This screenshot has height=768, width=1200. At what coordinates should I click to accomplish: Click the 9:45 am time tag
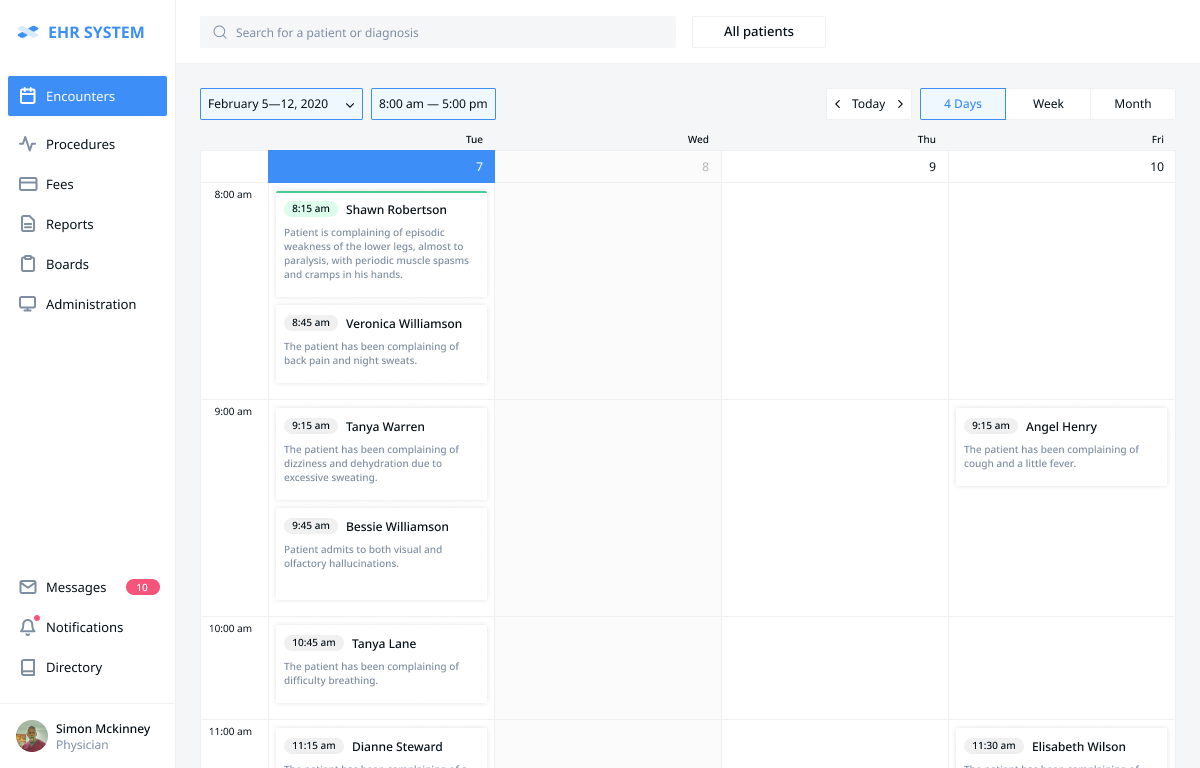point(310,526)
